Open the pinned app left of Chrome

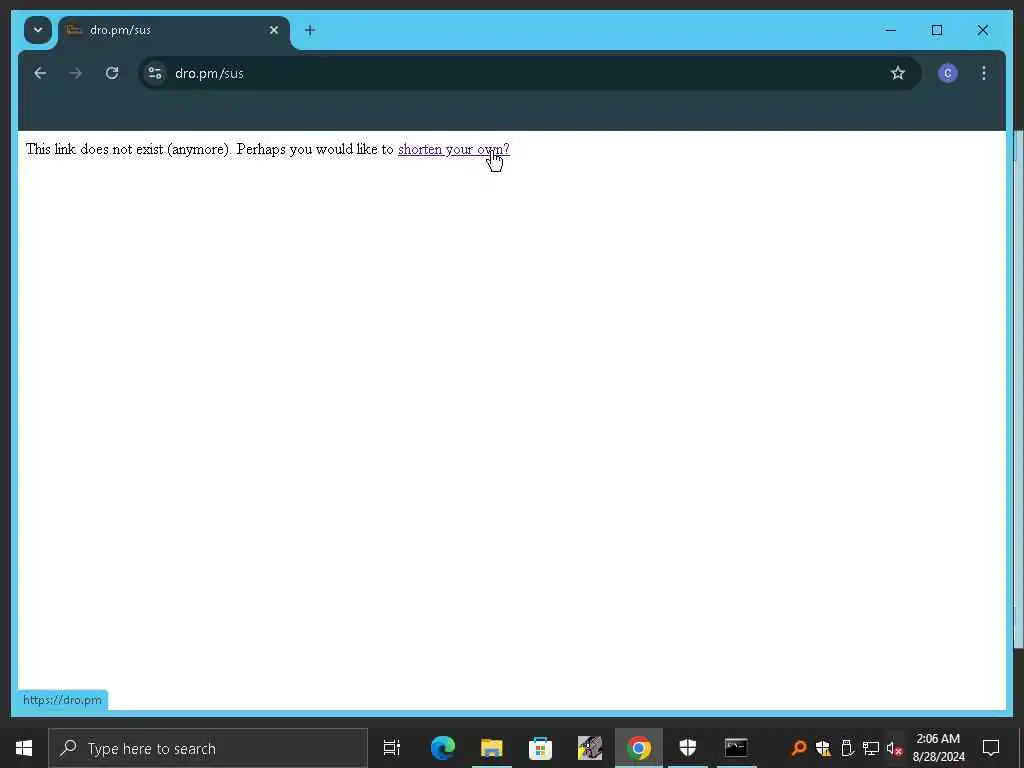pos(590,748)
